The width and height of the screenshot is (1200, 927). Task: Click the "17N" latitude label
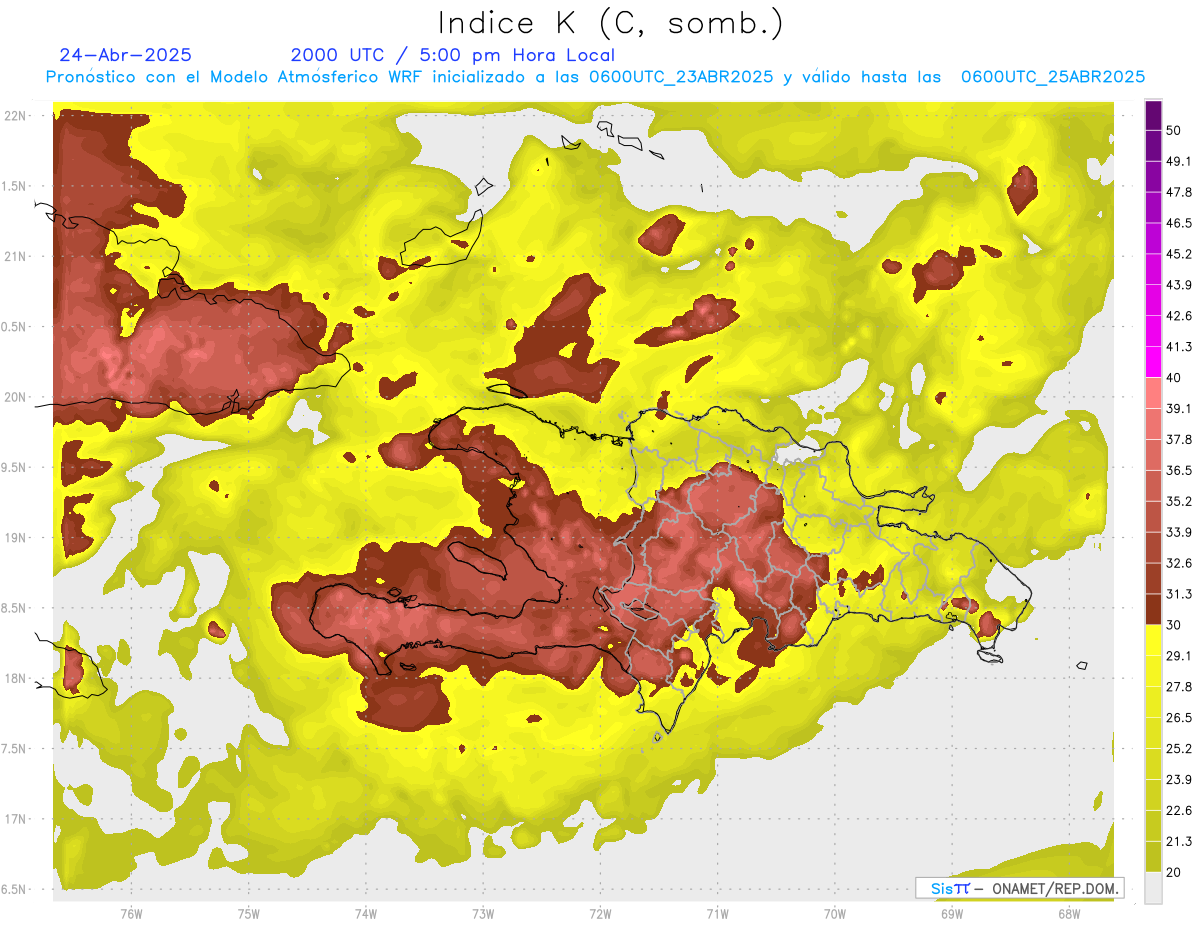pos(17,819)
